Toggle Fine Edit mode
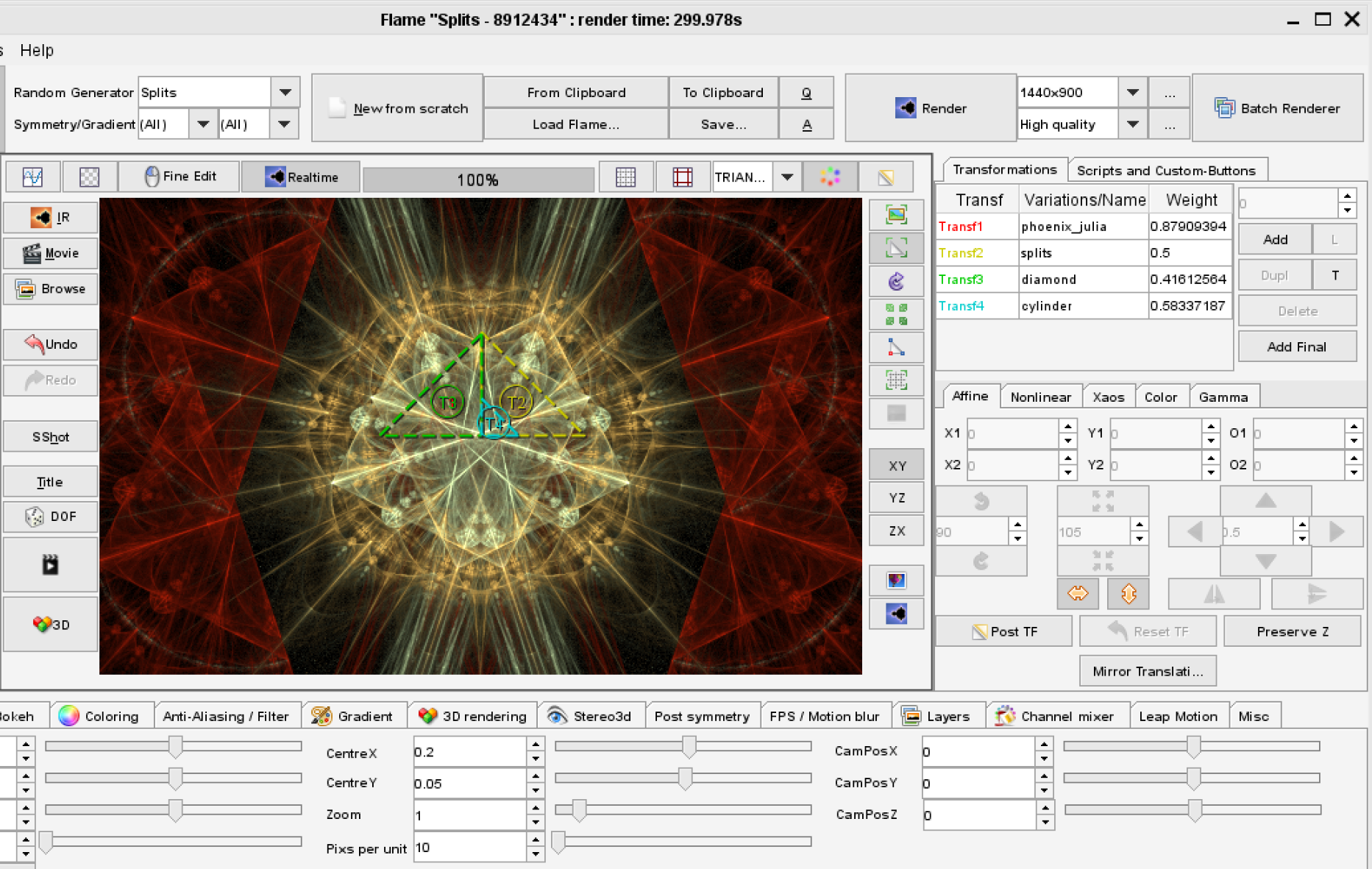 pyautogui.click(x=180, y=177)
